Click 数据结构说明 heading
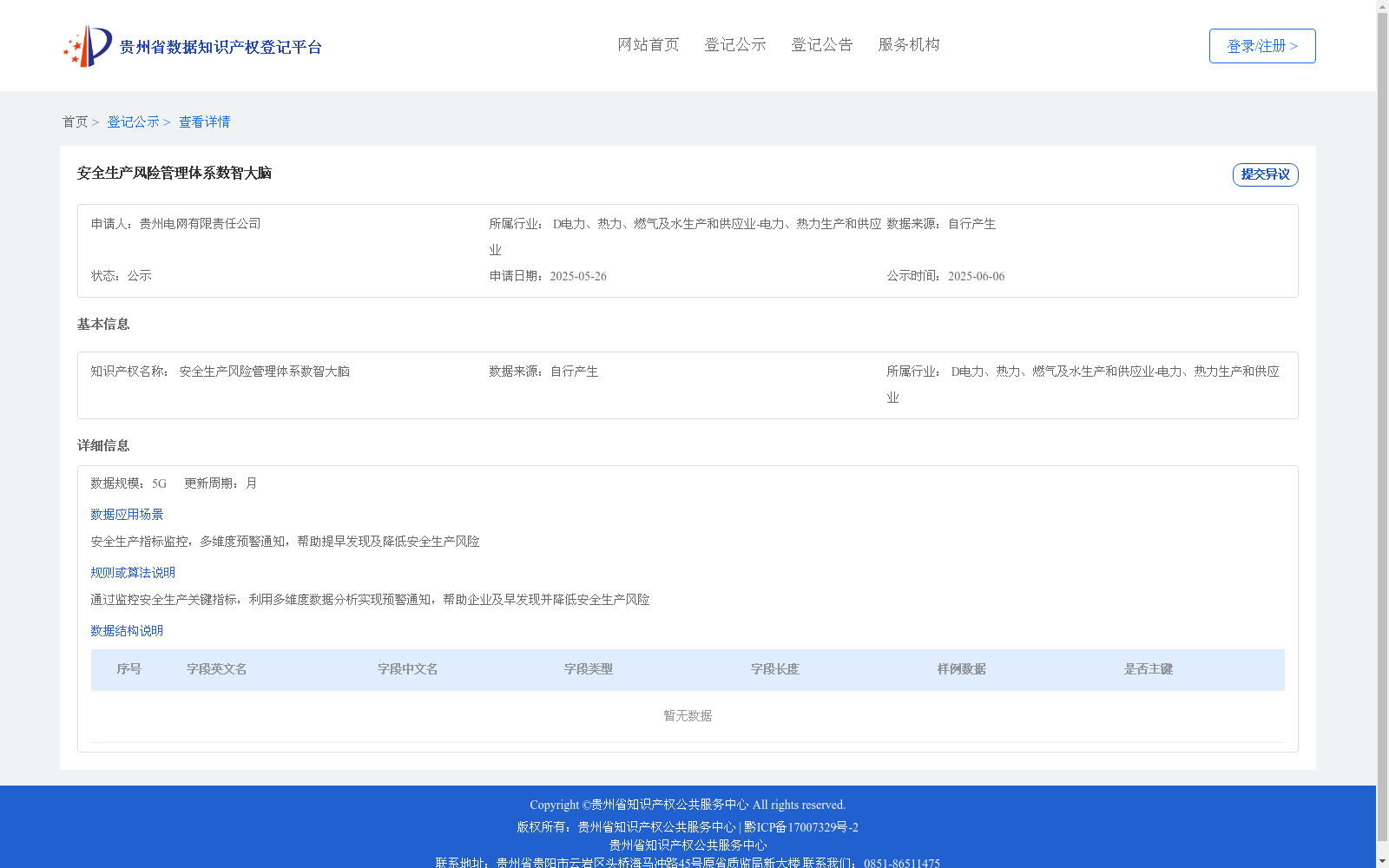Screen dimensions: 1389x868 point(127,631)
